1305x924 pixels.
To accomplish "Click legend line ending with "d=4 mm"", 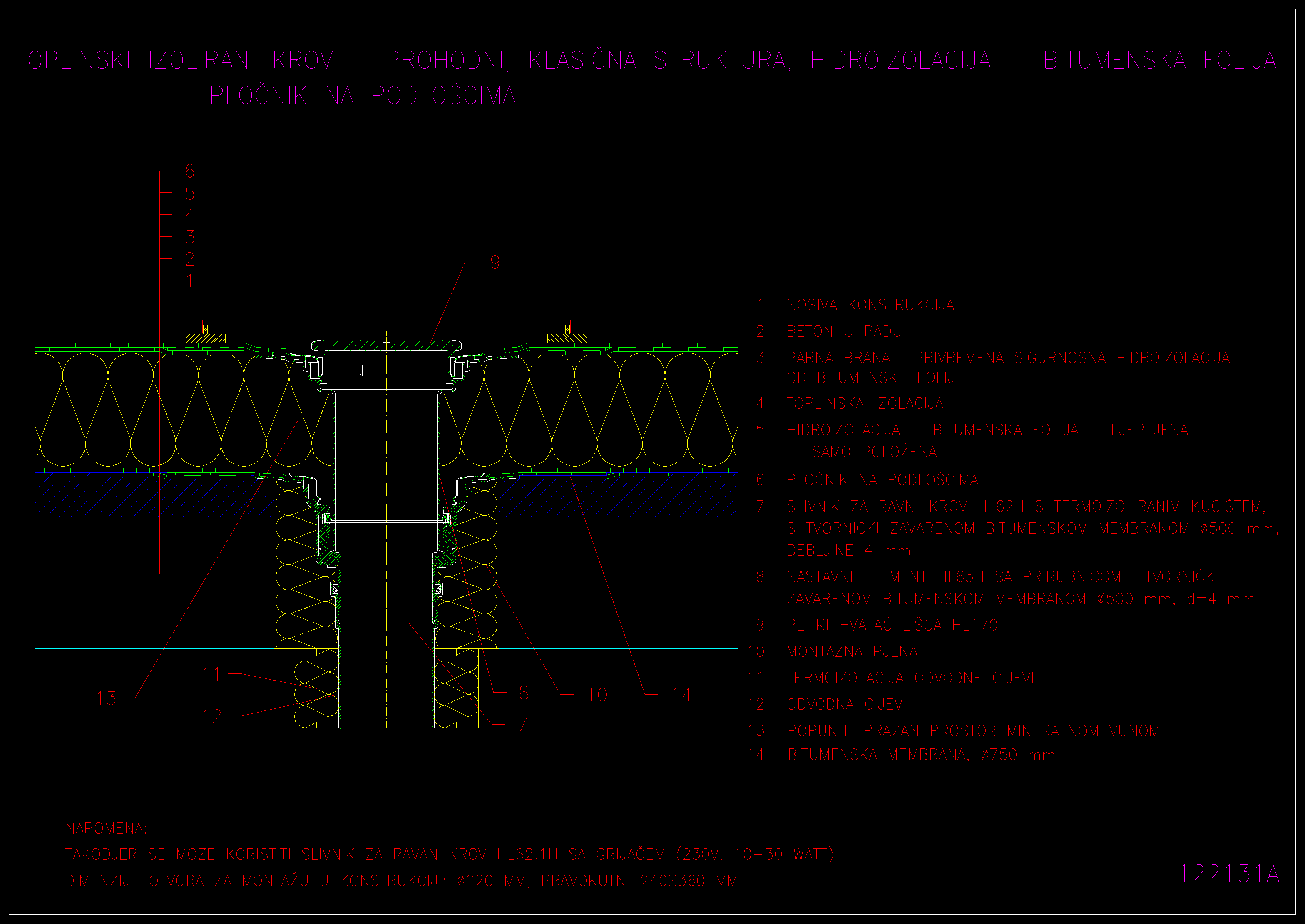I will [x=1021, y=599].
